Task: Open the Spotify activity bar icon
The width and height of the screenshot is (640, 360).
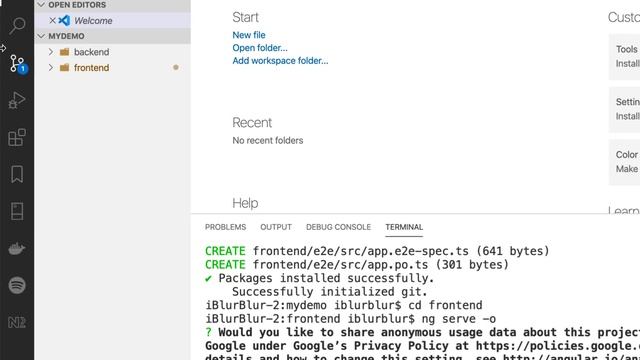Action: (x=17, y=285)
